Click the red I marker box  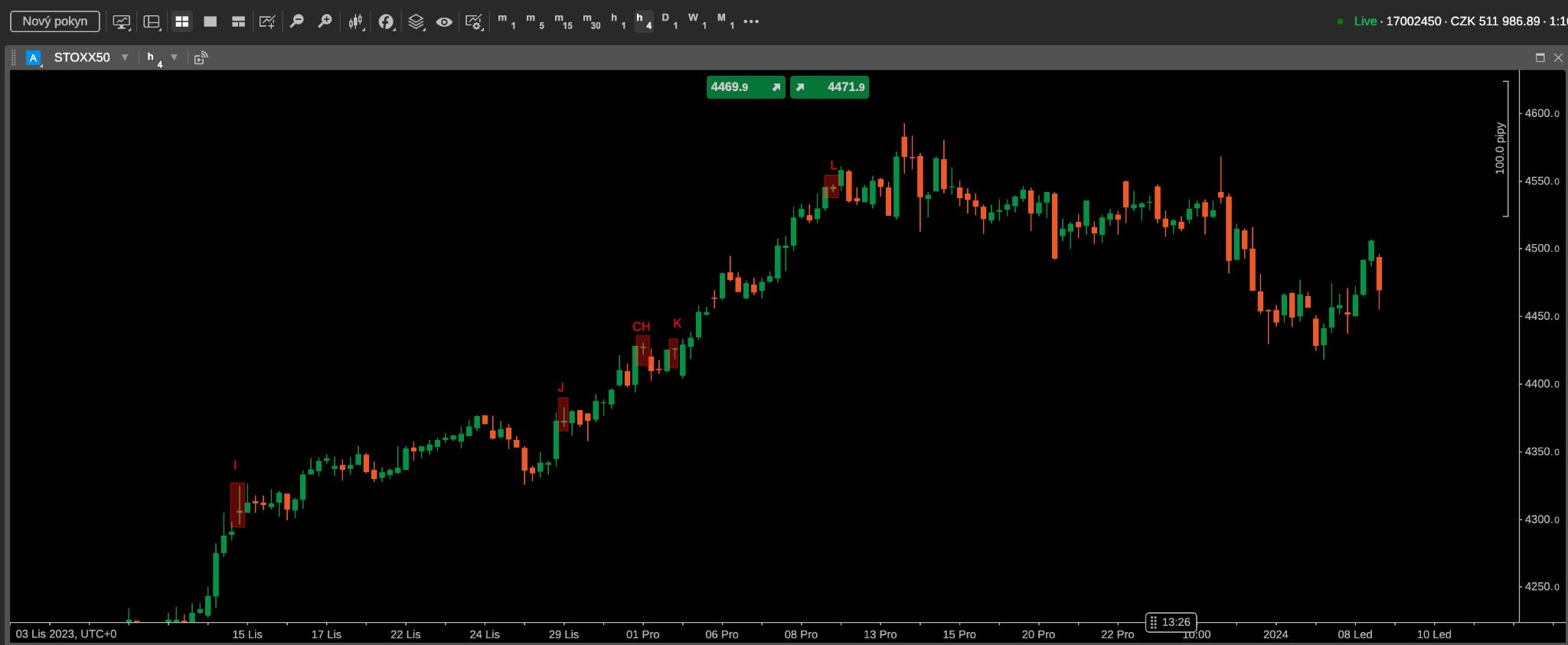coord(237,504)
